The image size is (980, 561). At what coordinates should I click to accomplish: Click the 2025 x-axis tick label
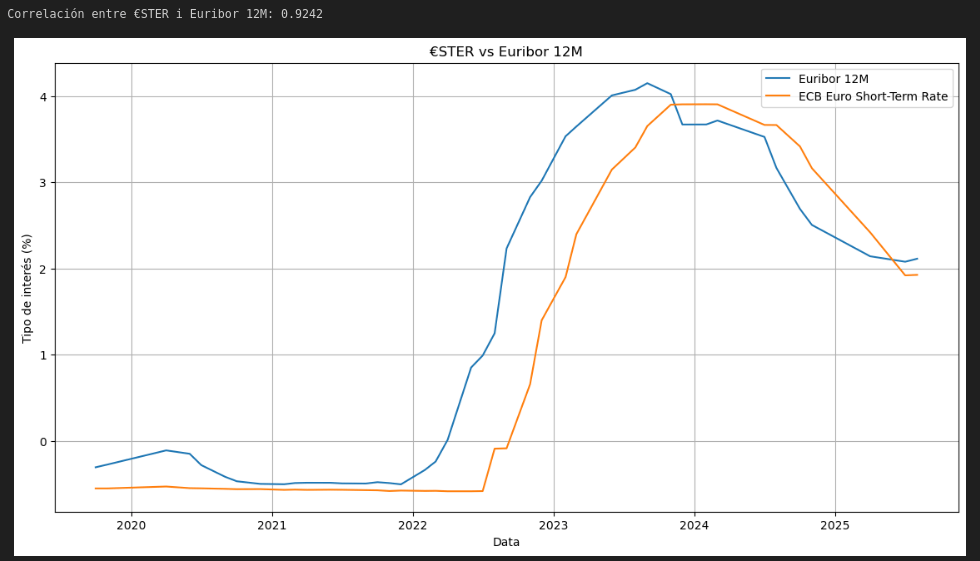click(835, 525)
